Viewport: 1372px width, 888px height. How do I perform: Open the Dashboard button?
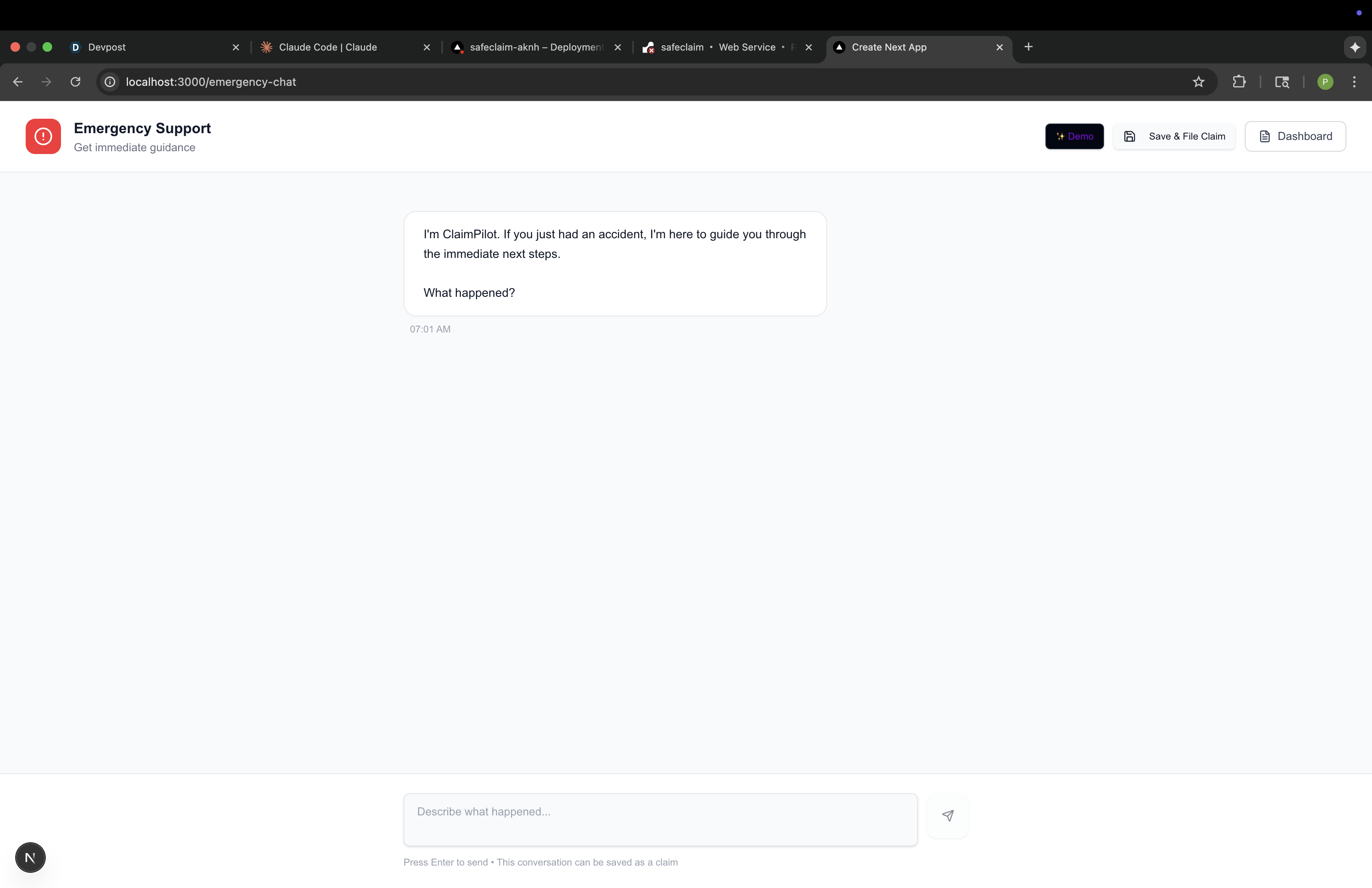1295,137
